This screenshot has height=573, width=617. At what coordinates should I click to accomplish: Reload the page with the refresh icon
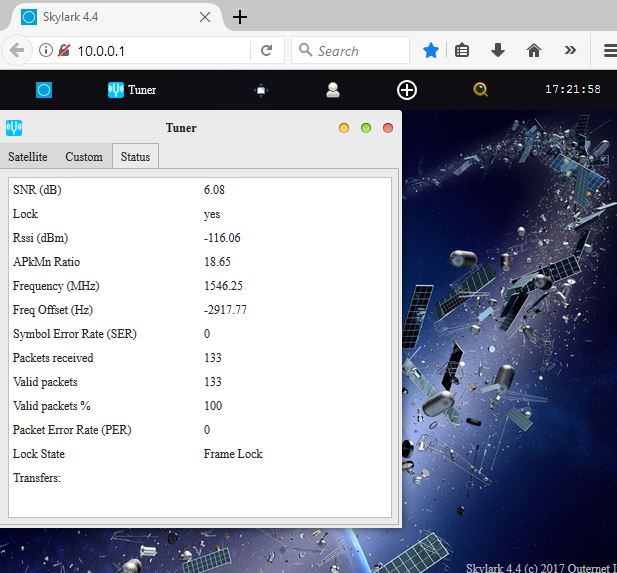coord(266,50)
